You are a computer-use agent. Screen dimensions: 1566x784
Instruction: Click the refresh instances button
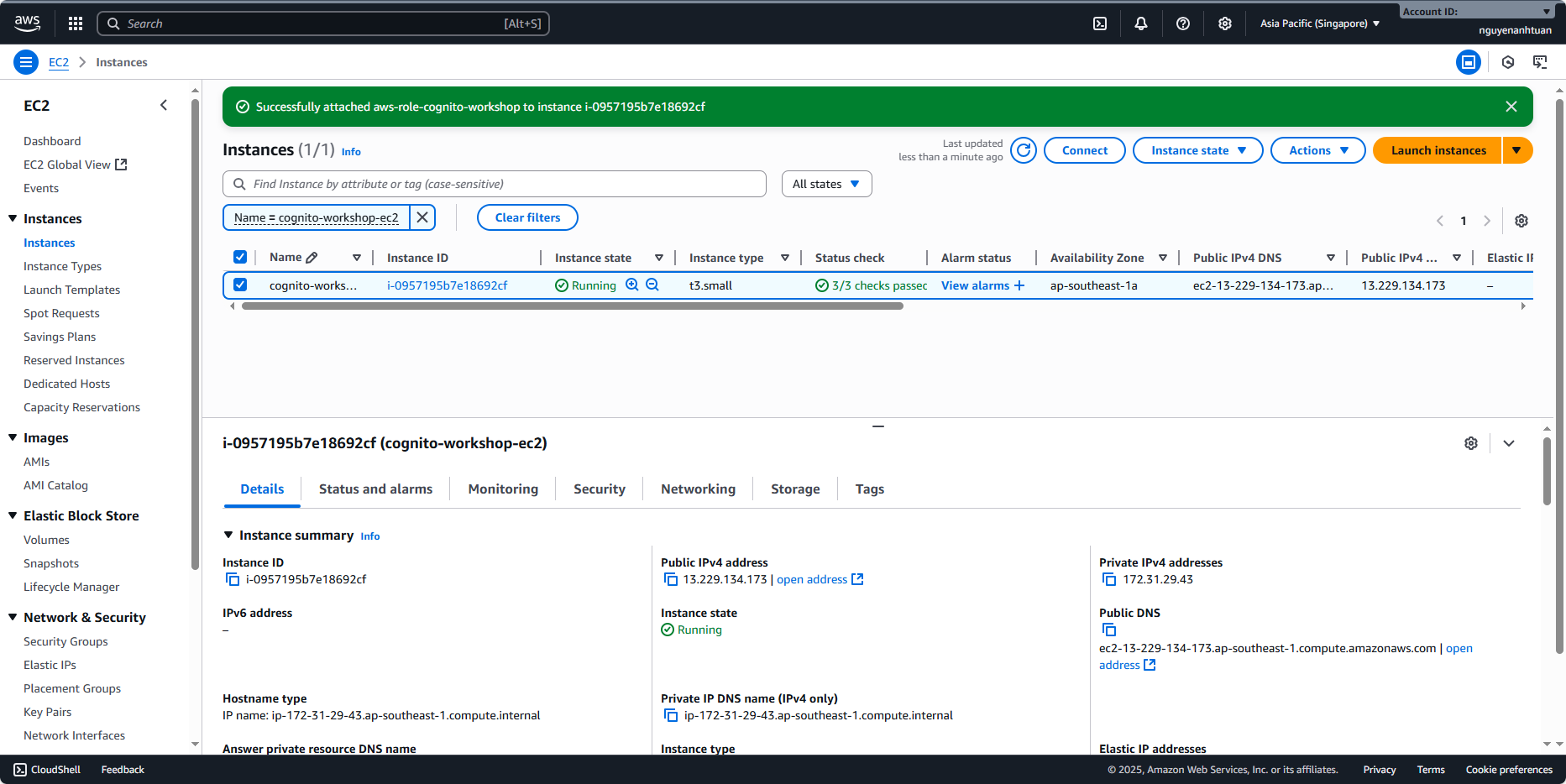[x=1023, y=151]
